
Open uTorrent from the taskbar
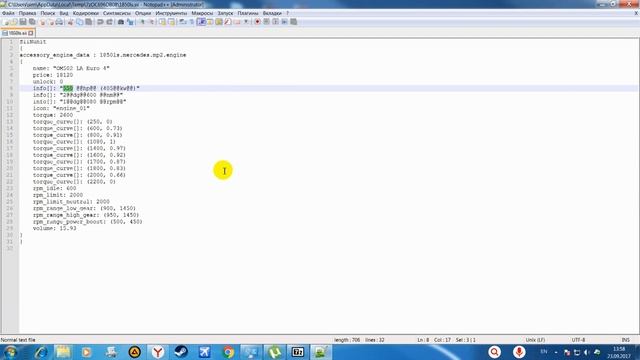coord(275,352)
